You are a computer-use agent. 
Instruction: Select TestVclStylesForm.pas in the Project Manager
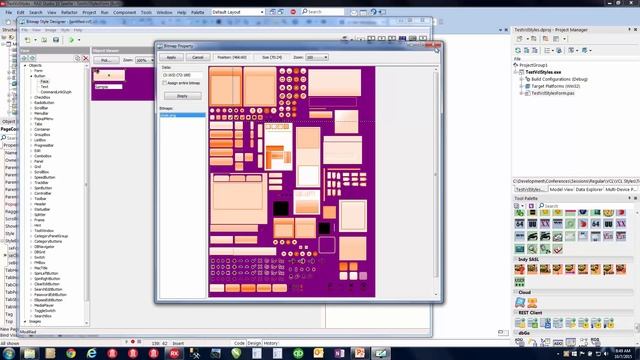(553, 93)
